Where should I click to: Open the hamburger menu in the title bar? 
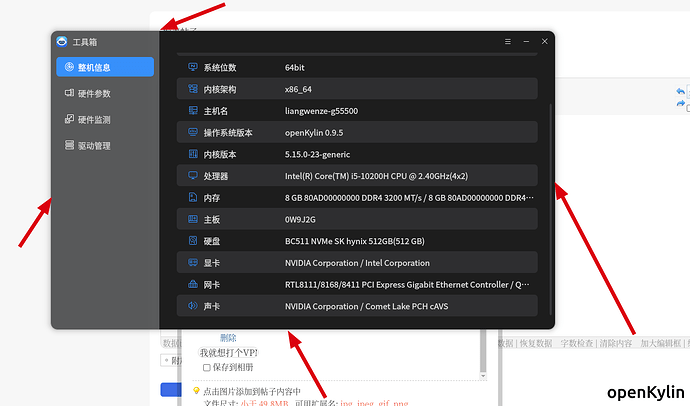pos(508,41)
